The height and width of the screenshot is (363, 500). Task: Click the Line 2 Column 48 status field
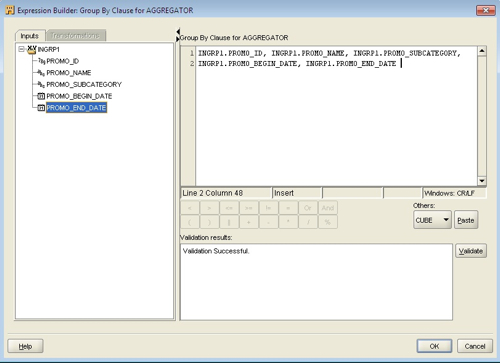[226, 193]
